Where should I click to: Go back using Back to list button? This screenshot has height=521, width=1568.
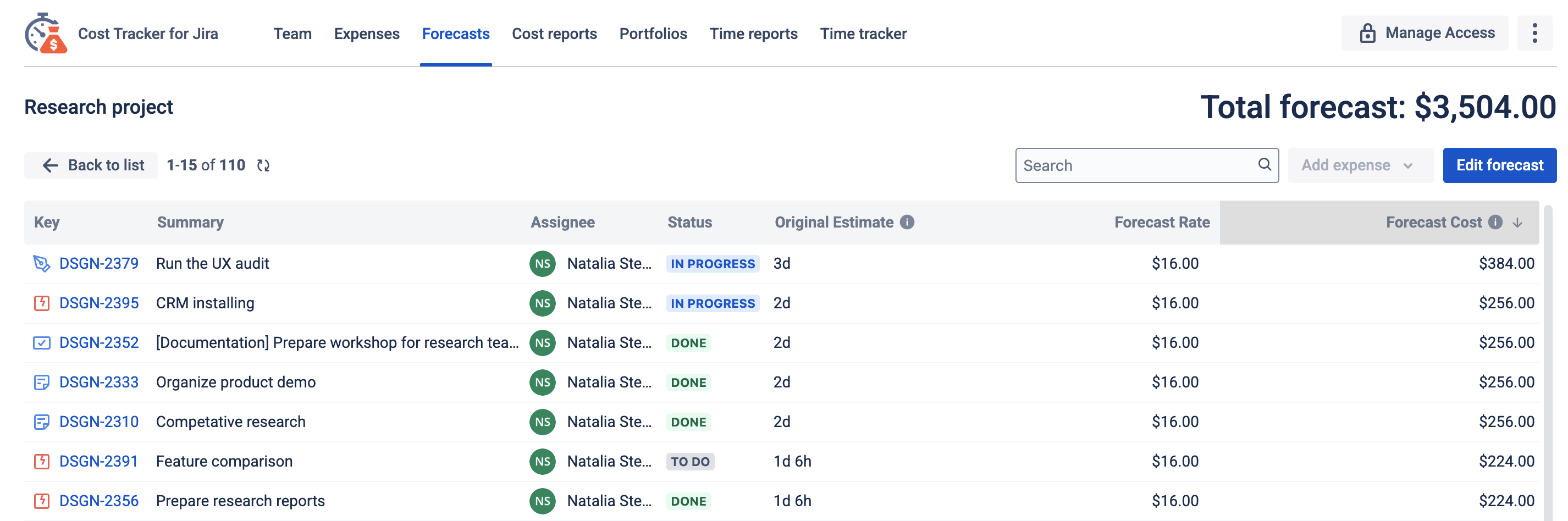click(92, 165)
